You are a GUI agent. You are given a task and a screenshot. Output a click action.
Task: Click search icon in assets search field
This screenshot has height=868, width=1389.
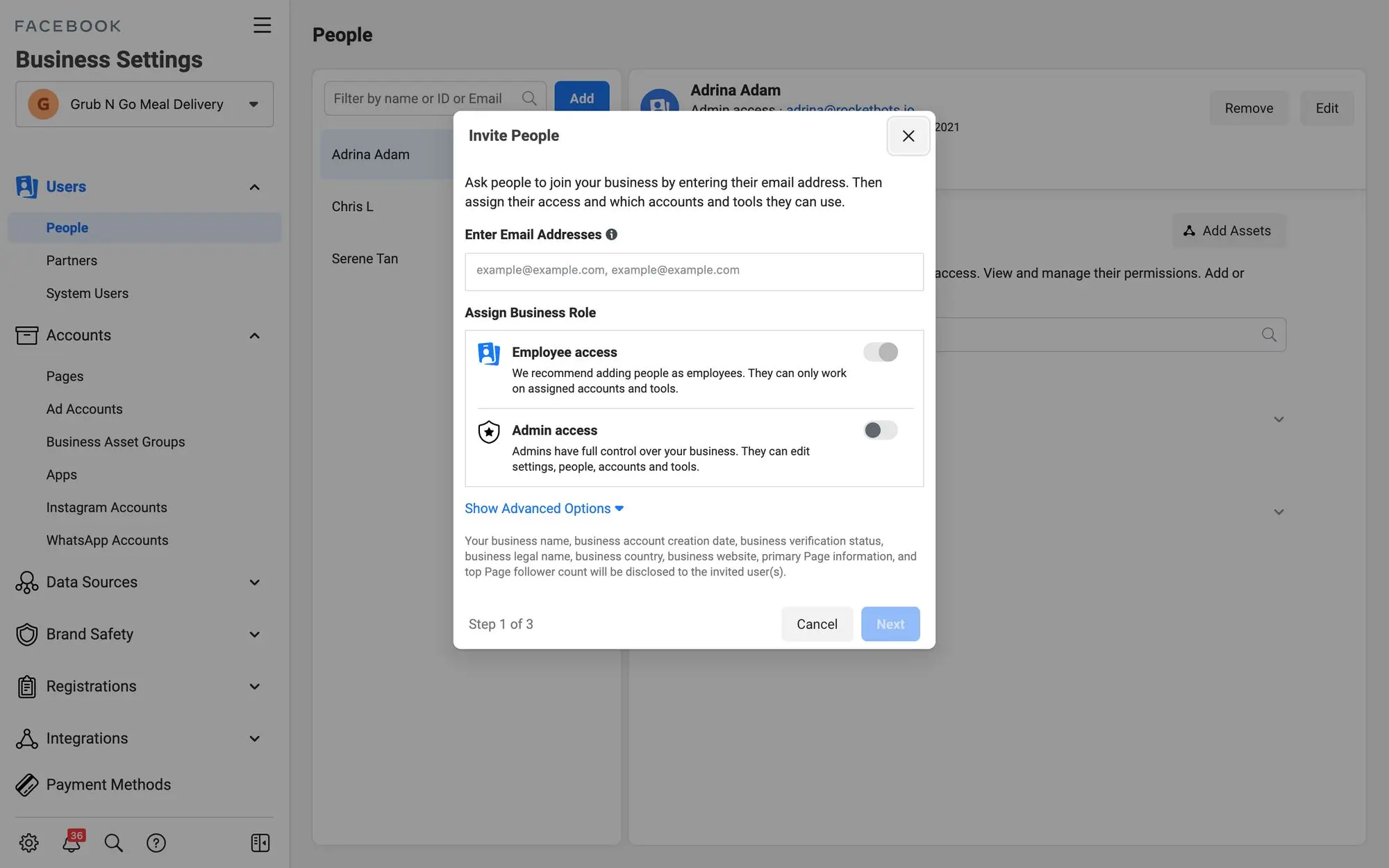[x=1269, y=335]
